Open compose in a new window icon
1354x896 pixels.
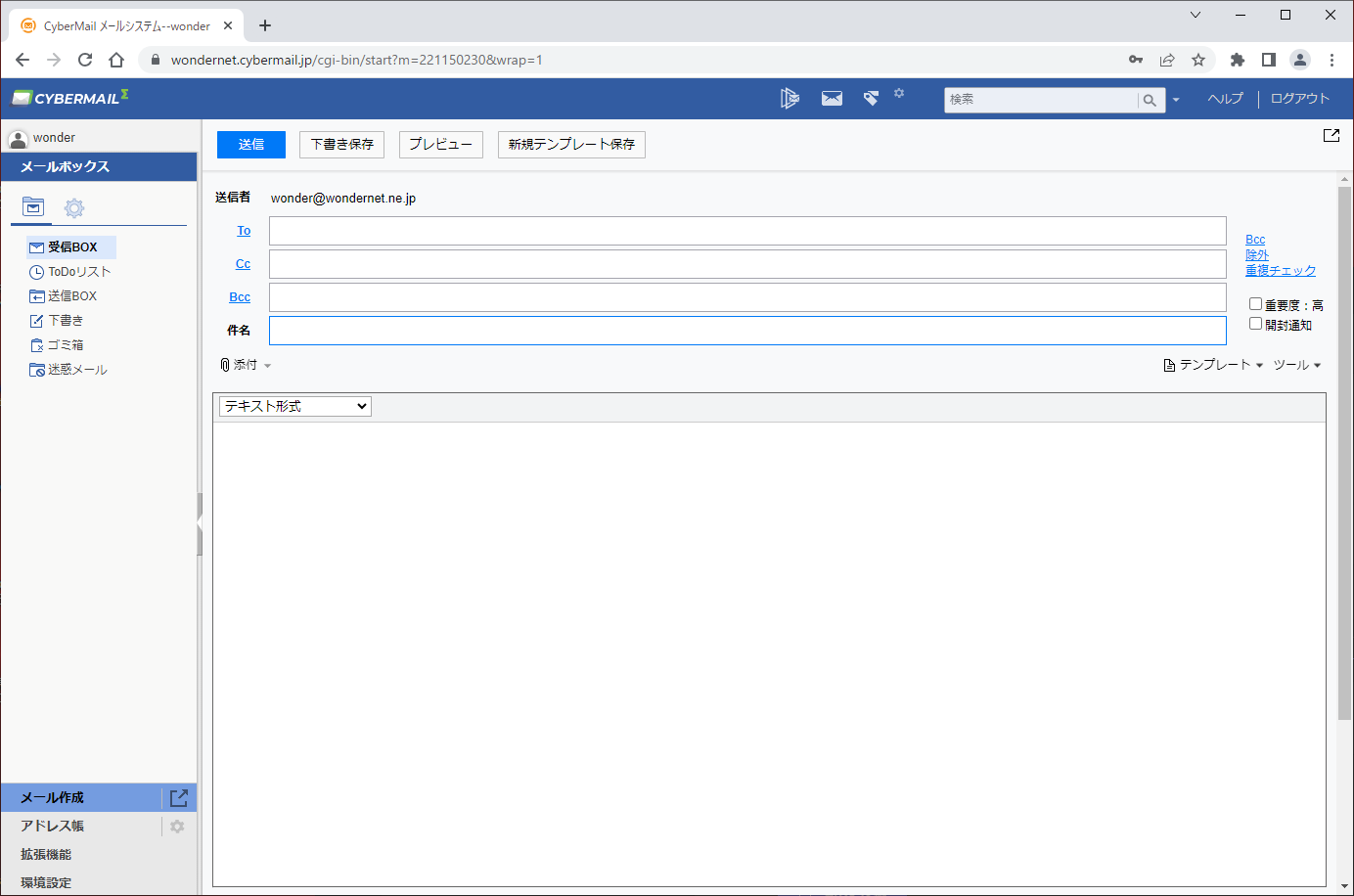coord(1331,135)
